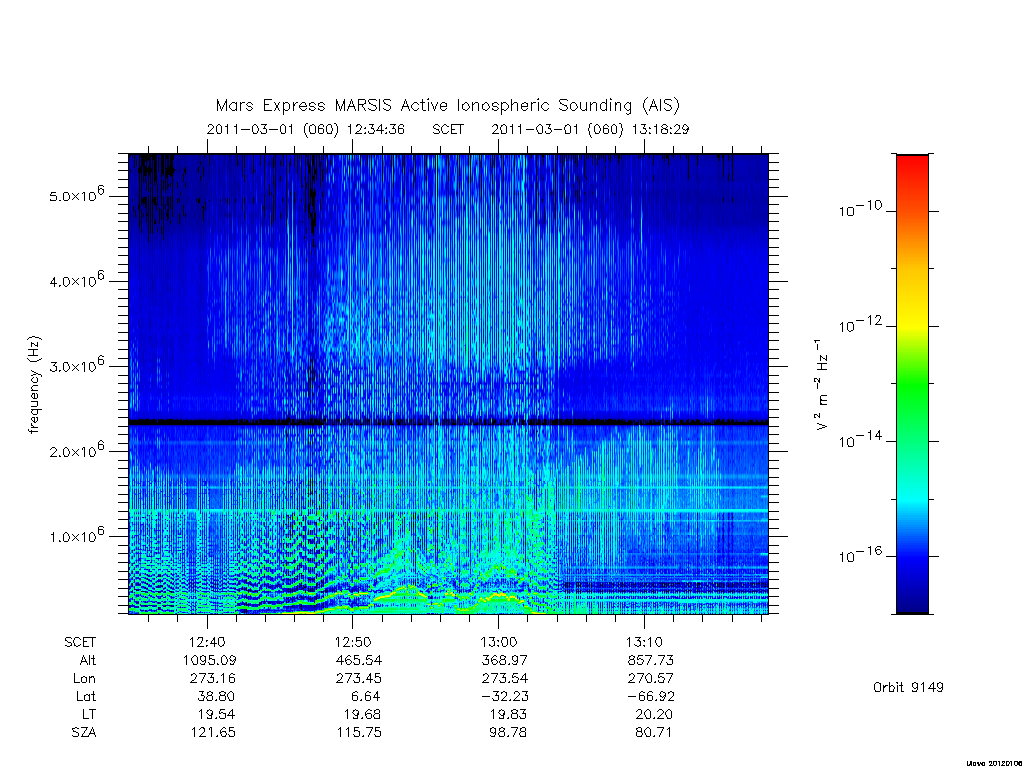Click the Alt row label
The height and width of the screenshot is (768, 1024).
88,660
